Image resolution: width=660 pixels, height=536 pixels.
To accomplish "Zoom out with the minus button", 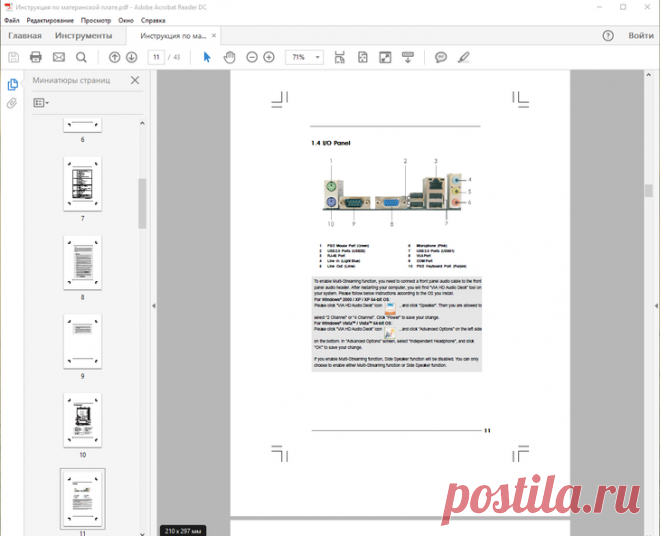I will [x=252, y=57].
